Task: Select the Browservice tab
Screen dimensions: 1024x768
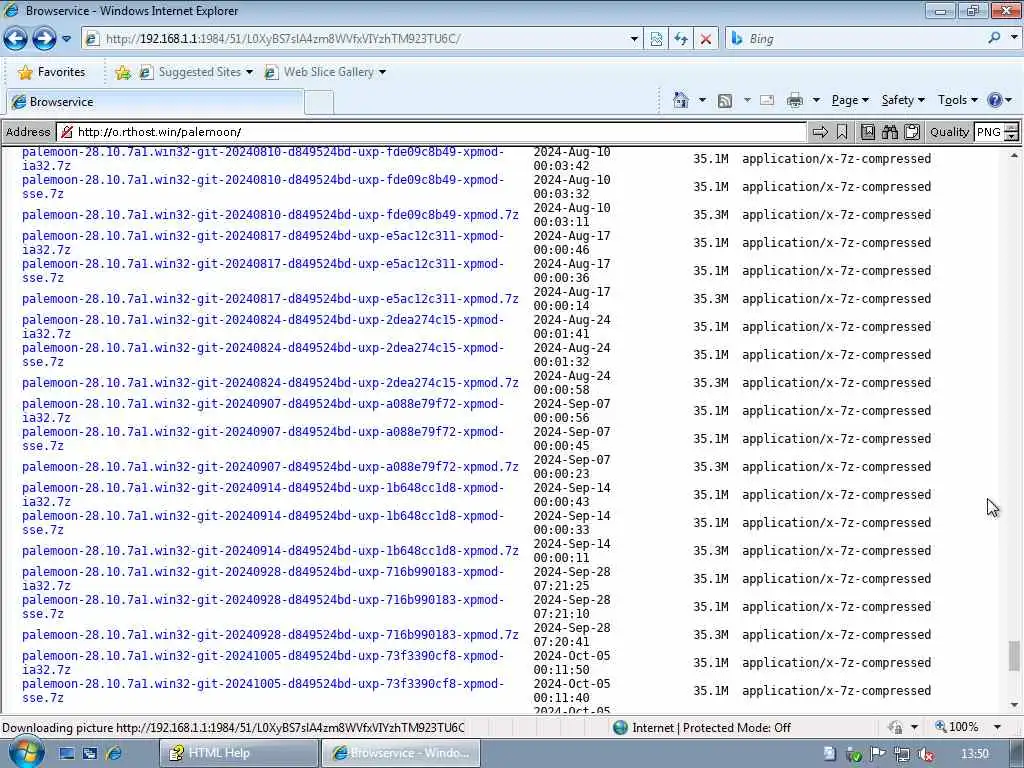Action: click(155, 102)
